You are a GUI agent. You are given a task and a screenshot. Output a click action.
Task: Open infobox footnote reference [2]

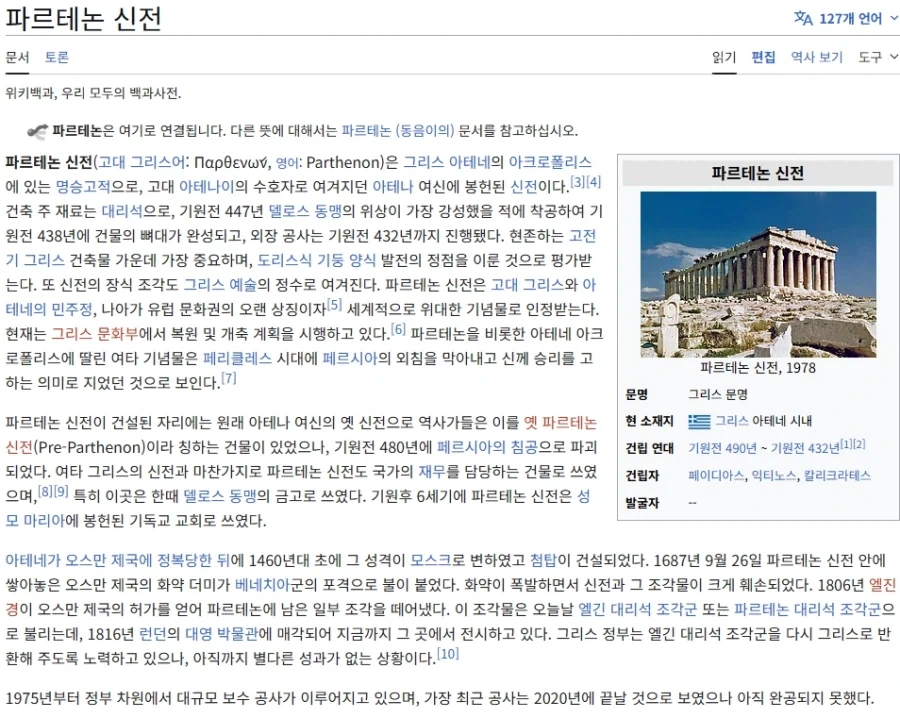(x=859, y=444)
